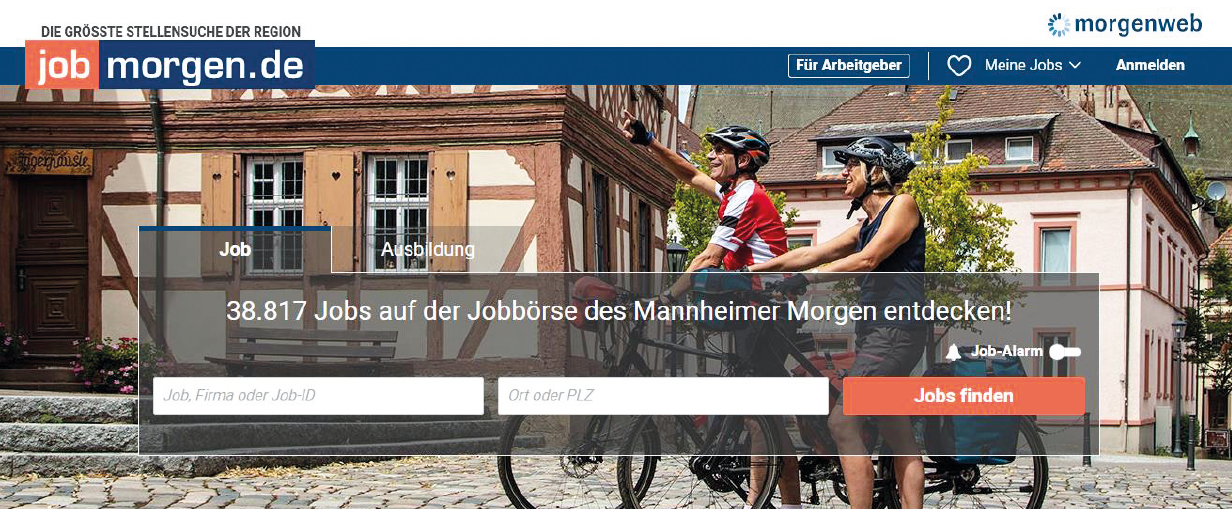This screenshot has width=1232, height=509.
Task: Click the morgenweb swirl logo icon
Action: (1059, 24)
